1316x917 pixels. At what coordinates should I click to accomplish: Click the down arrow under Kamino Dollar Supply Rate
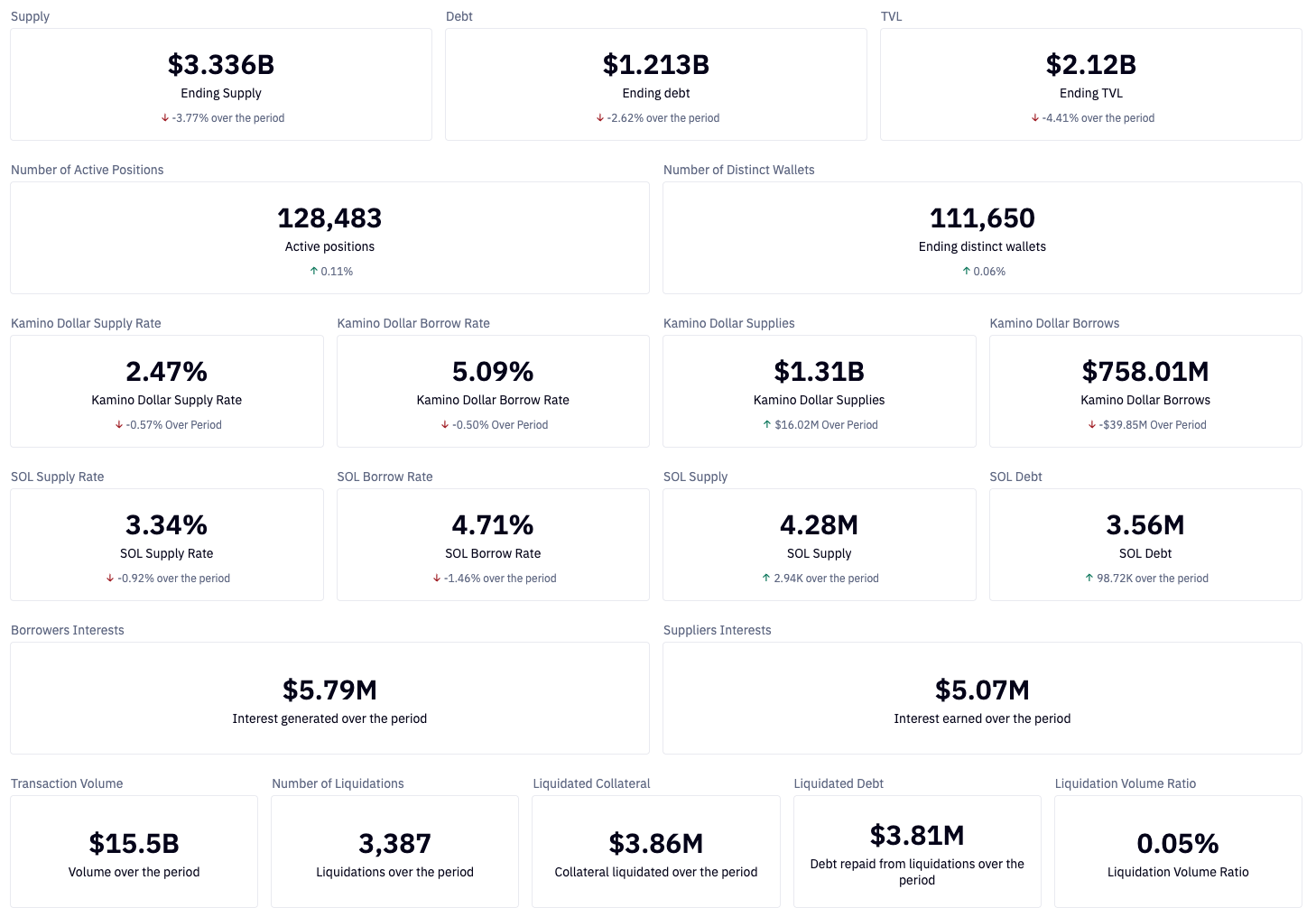pyautogui.click(x=119, y=425)
